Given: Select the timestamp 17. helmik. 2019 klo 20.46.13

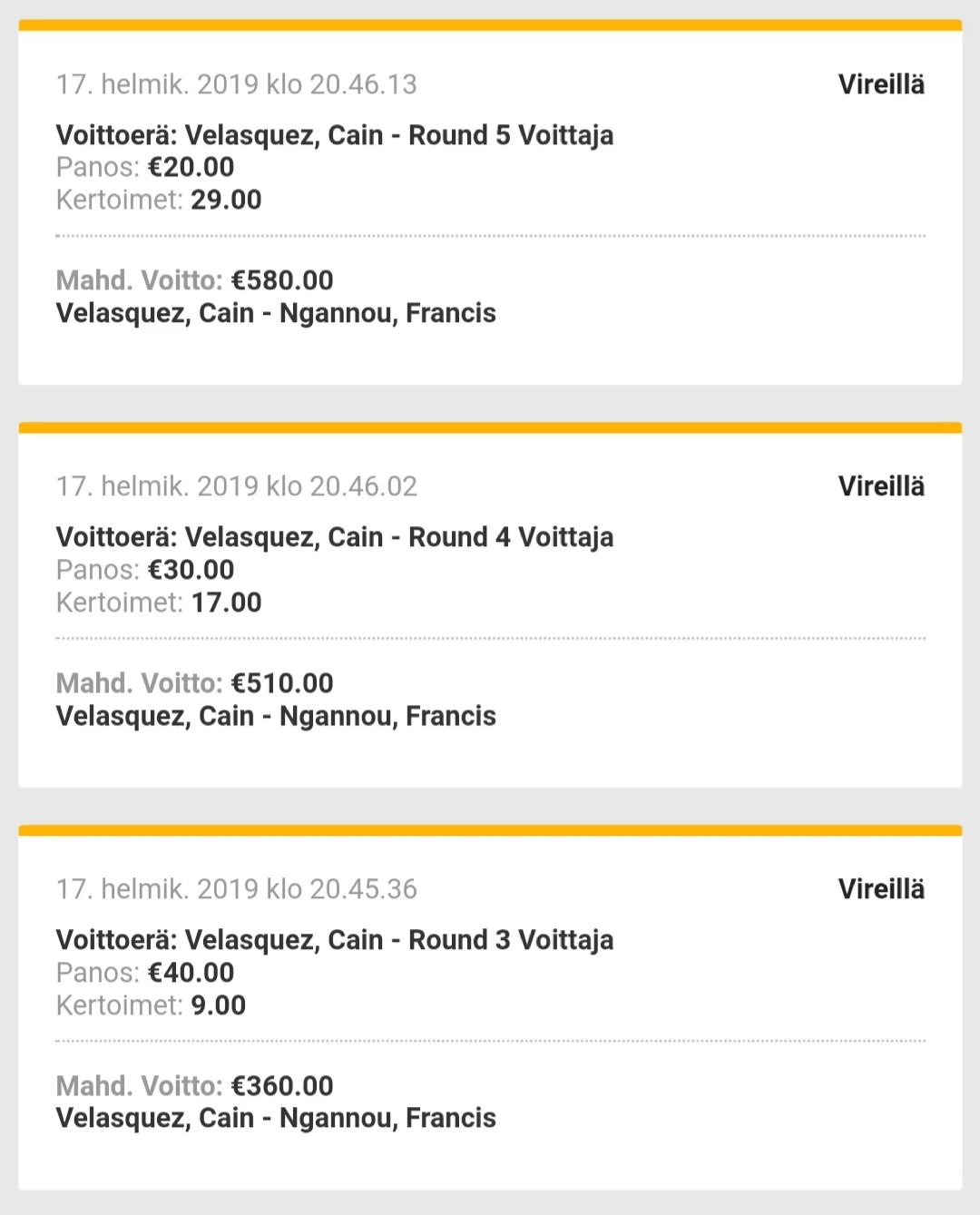Looking at the screenshot, I should (236, 84).
